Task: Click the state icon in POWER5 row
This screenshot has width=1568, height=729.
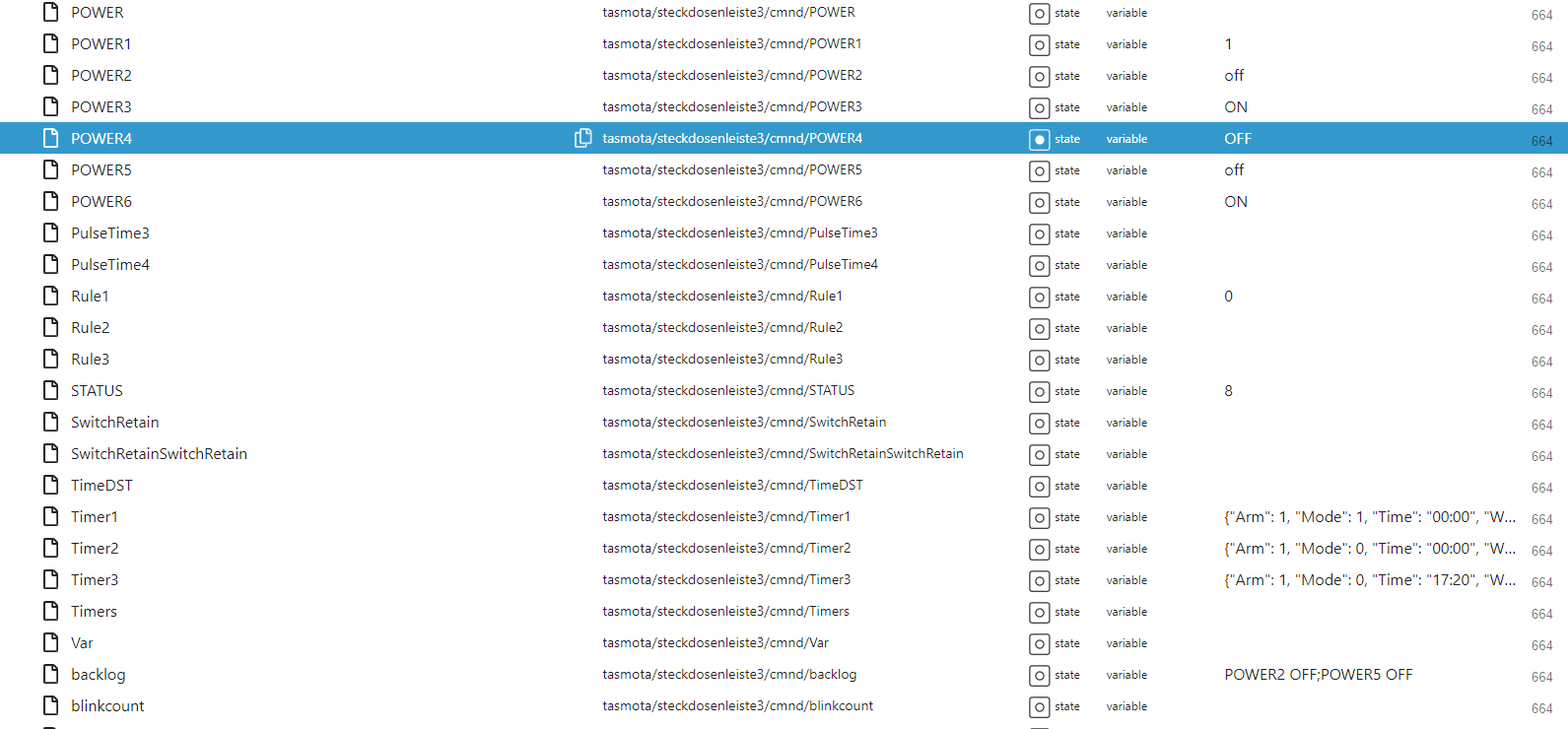Action: pos(1039,170)
